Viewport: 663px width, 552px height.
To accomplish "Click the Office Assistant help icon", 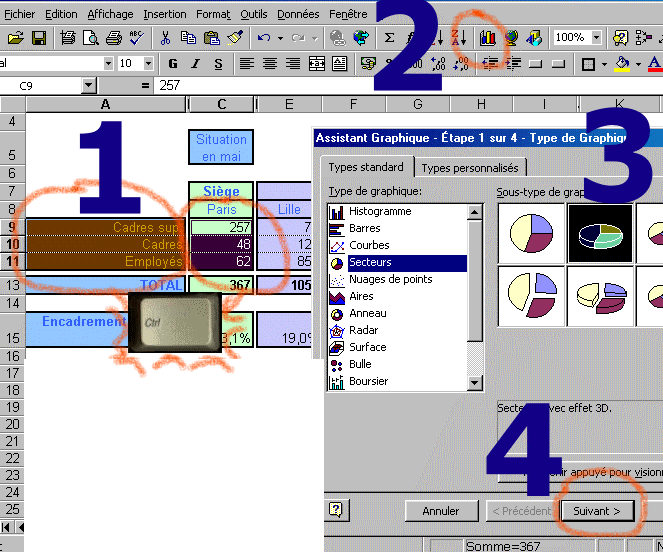I will point(620,38).
